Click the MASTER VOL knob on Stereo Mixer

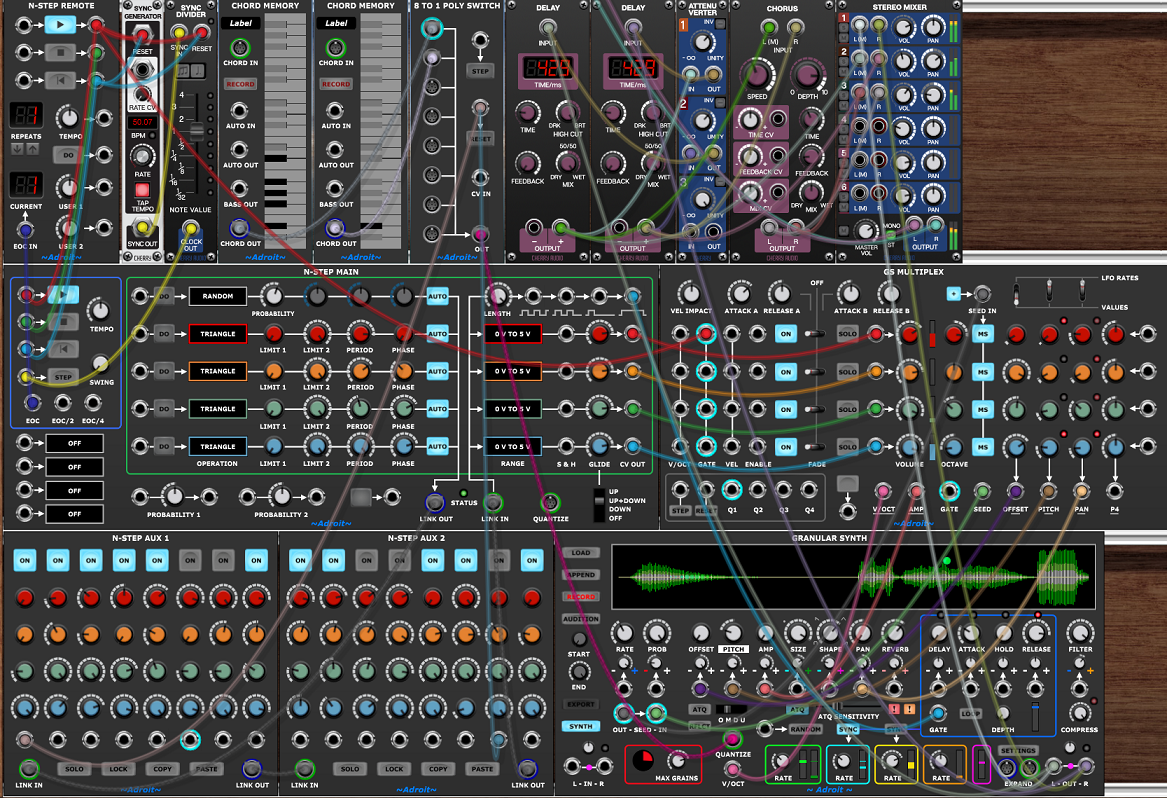(x=866, y=231)
